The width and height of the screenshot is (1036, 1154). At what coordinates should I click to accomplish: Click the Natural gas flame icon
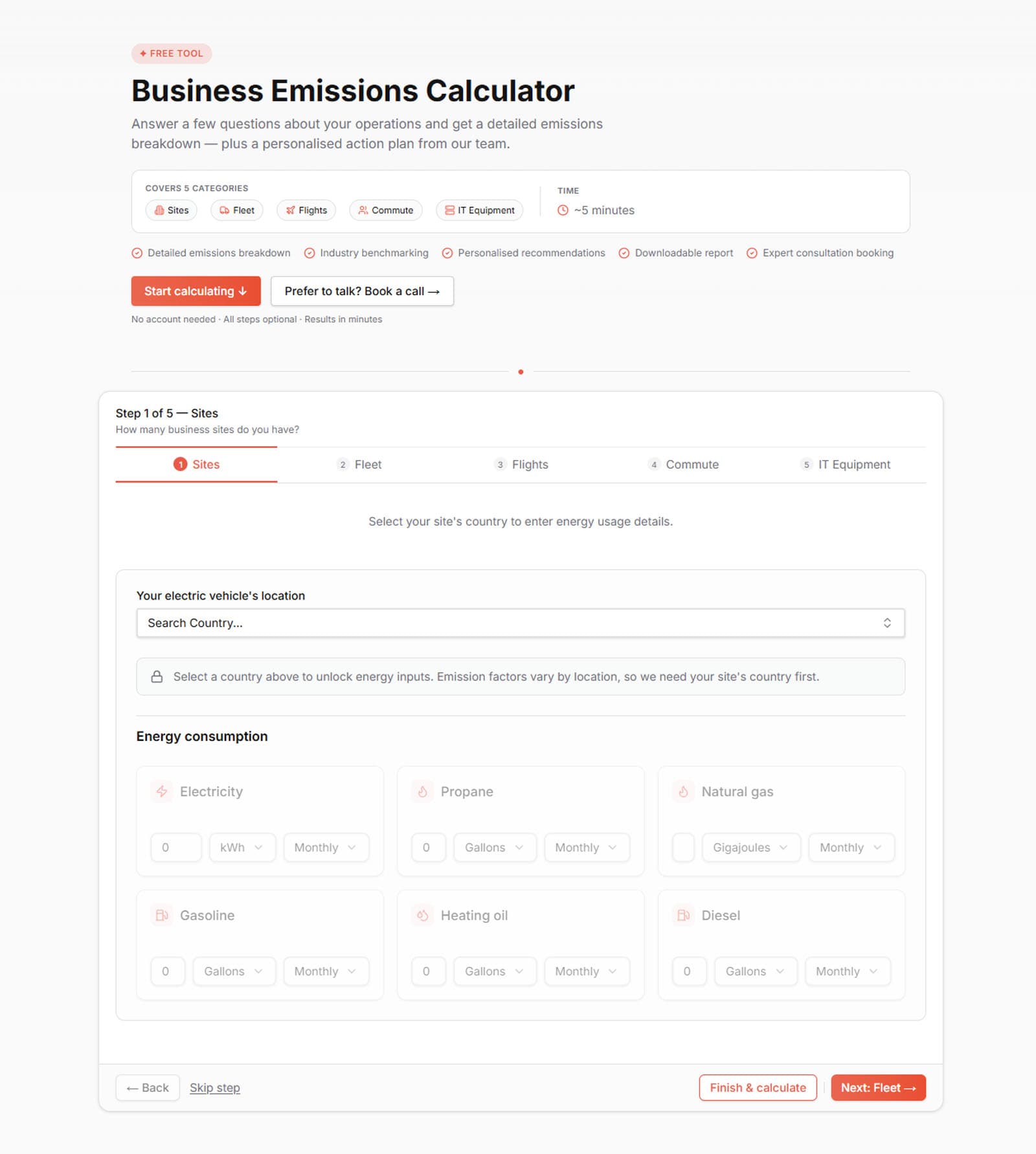(683, 791)
